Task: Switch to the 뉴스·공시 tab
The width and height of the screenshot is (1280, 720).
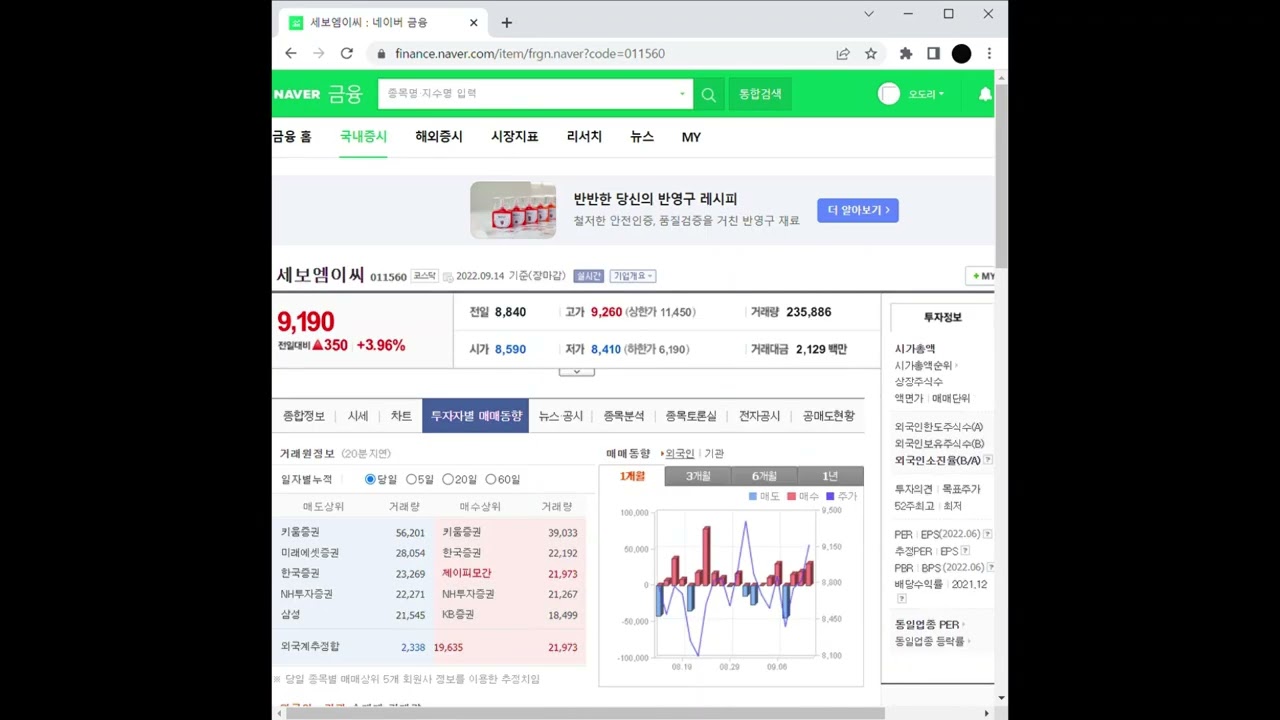Action: point(561,416)
